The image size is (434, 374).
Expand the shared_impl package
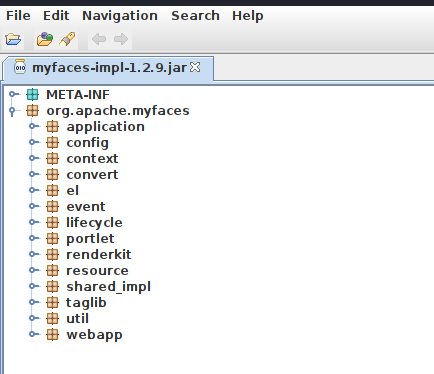(34, 286)
